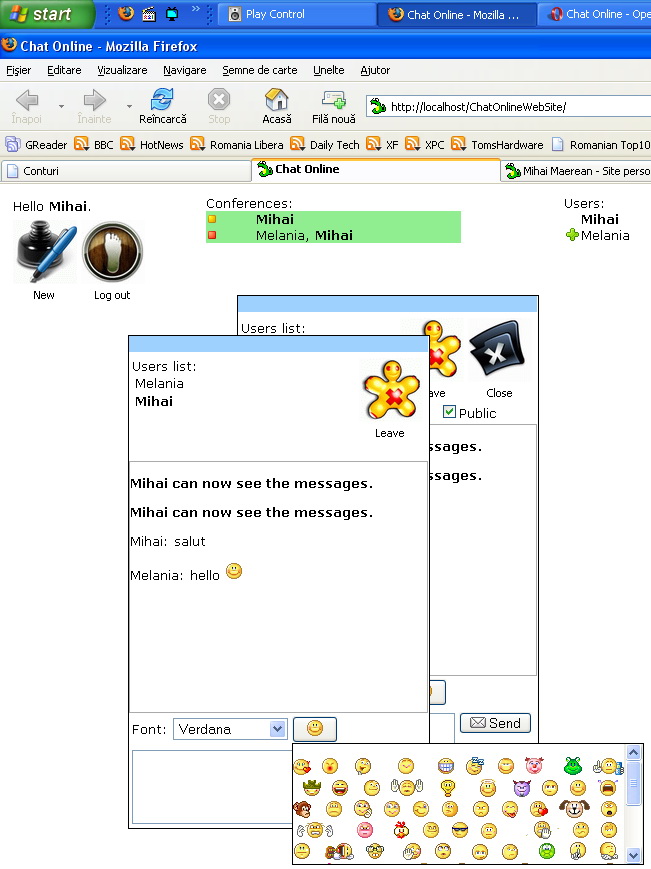
Task: Pick the green frog emoticon
Action: point(573,766)
